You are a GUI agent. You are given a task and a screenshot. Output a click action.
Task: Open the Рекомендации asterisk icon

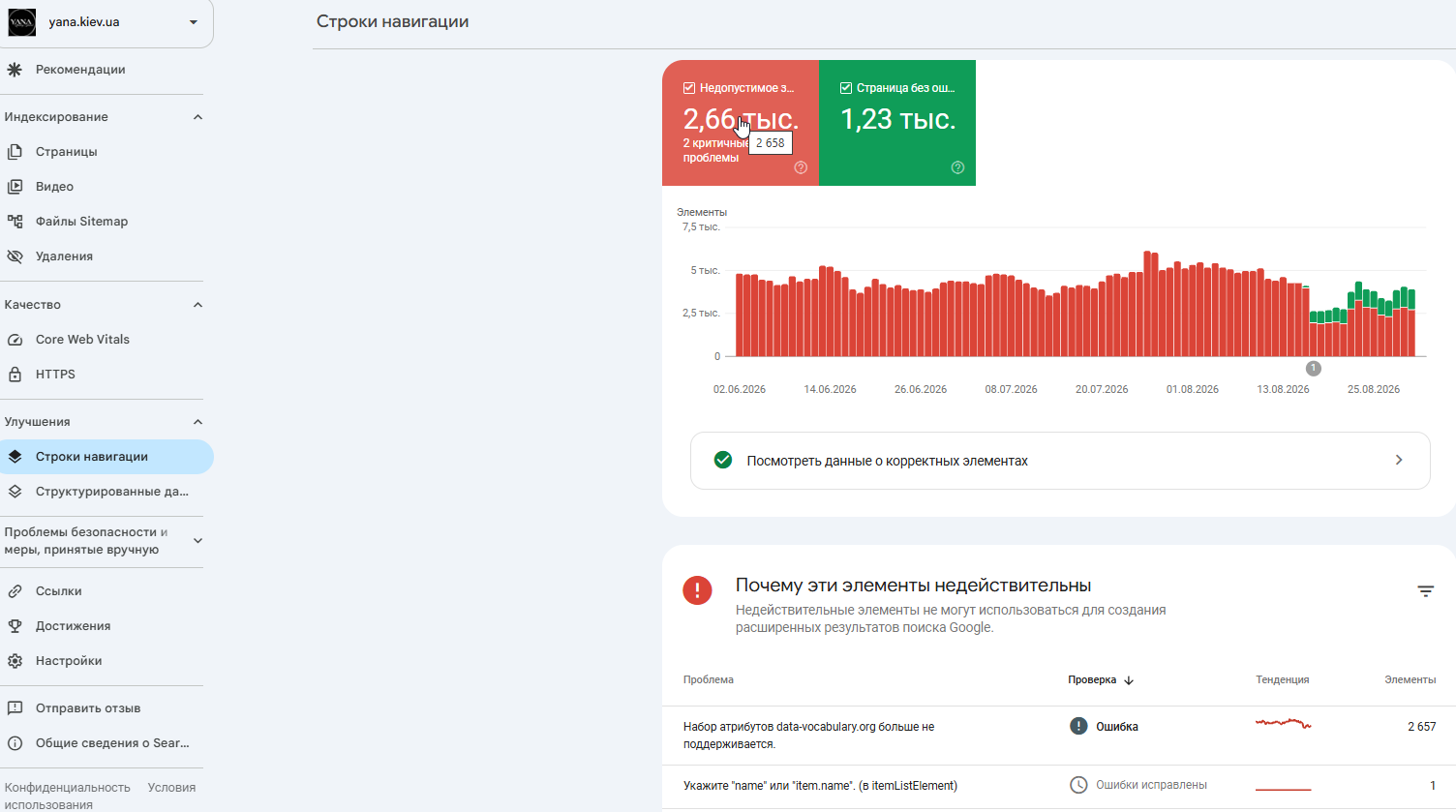(x=15, y=70)
